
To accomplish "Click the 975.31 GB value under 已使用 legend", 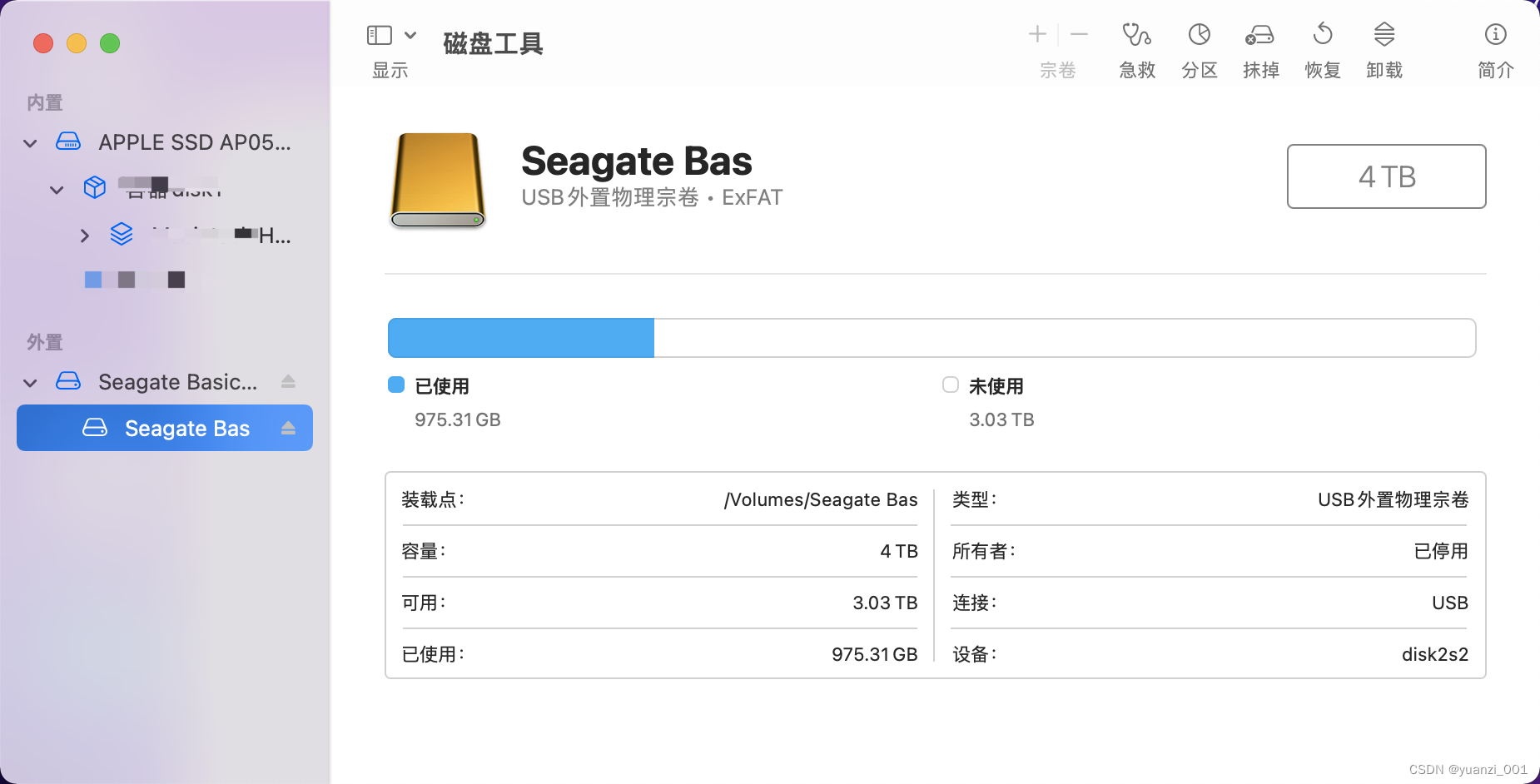I will [x=458, y=419].
